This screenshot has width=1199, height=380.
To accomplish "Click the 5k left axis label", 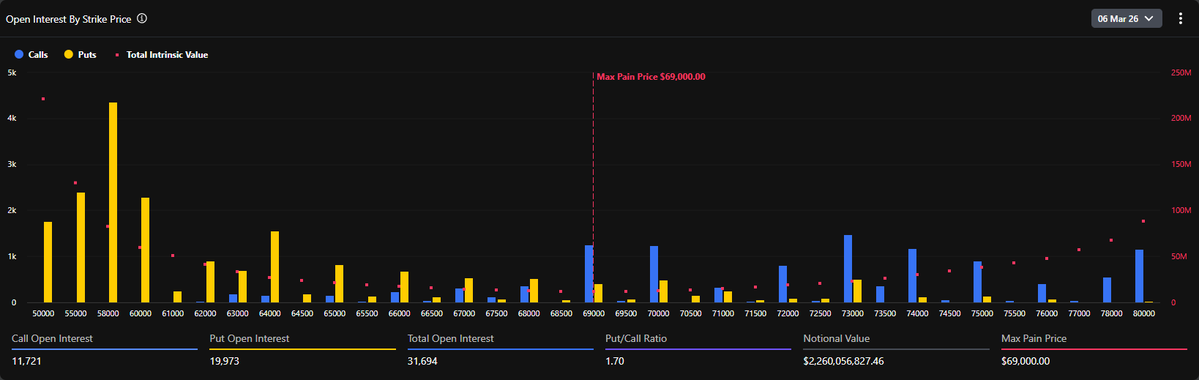I will click(x=11, y=73).
